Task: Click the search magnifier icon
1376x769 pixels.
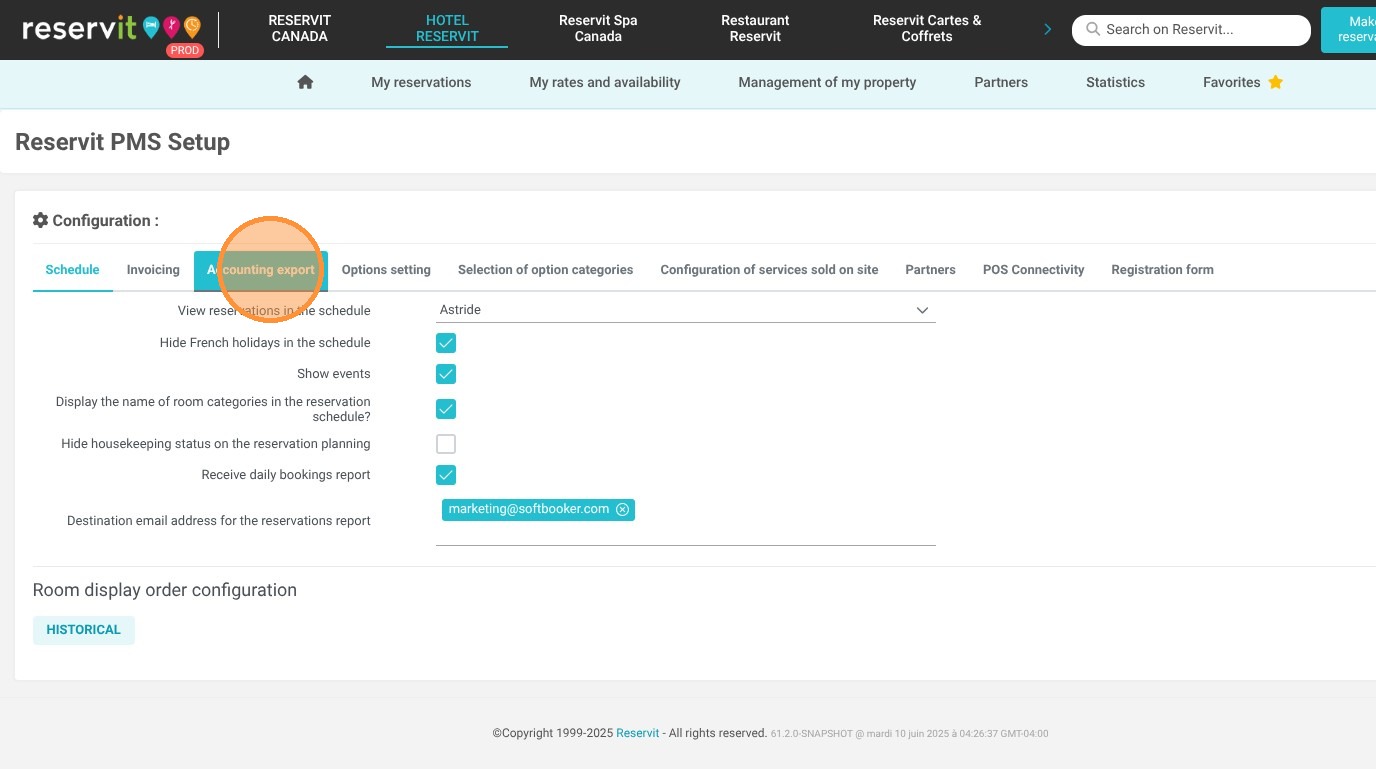Action: coord(1093,30)
